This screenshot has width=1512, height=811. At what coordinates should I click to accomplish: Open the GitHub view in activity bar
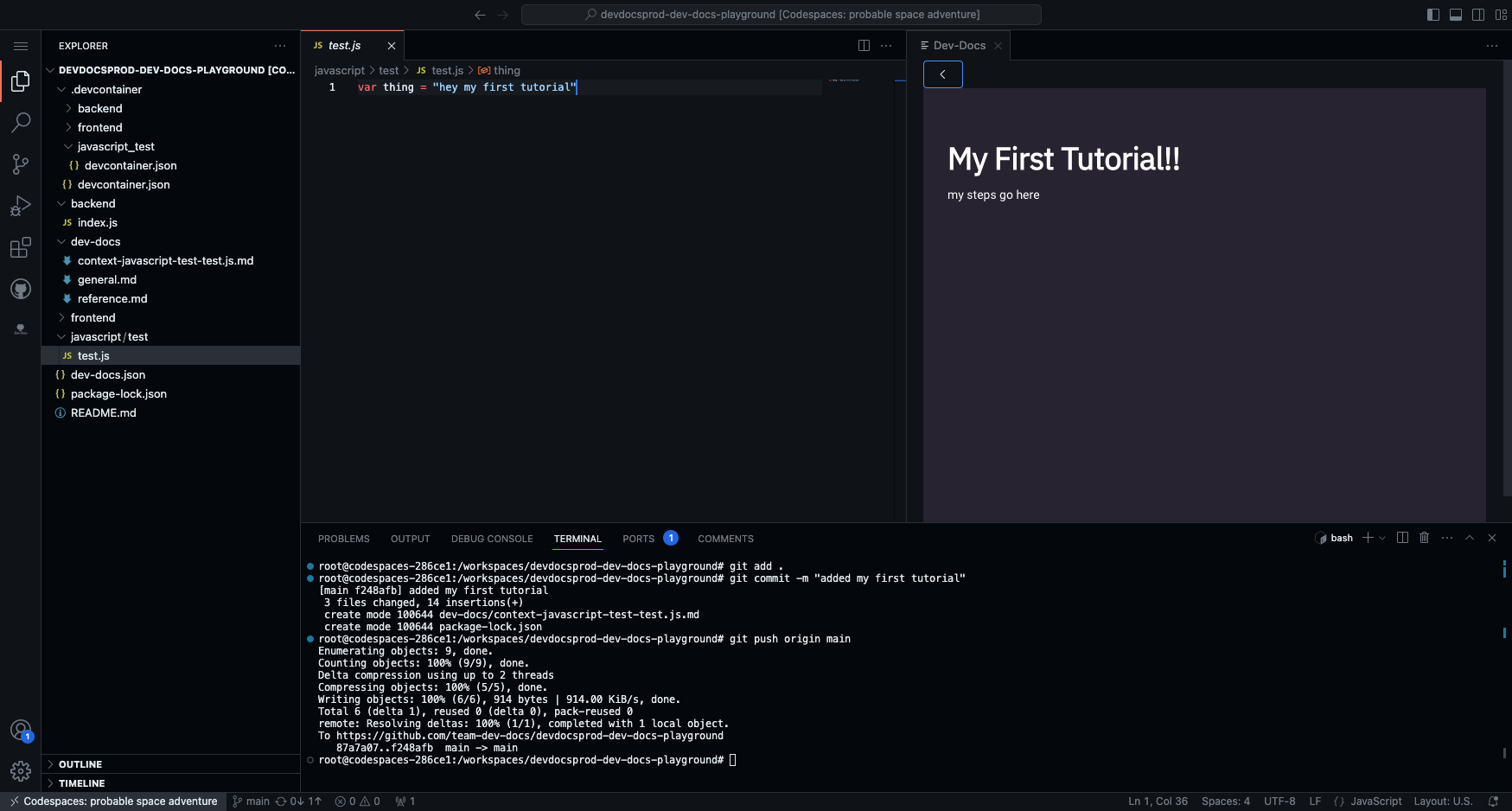click(21, 290)
